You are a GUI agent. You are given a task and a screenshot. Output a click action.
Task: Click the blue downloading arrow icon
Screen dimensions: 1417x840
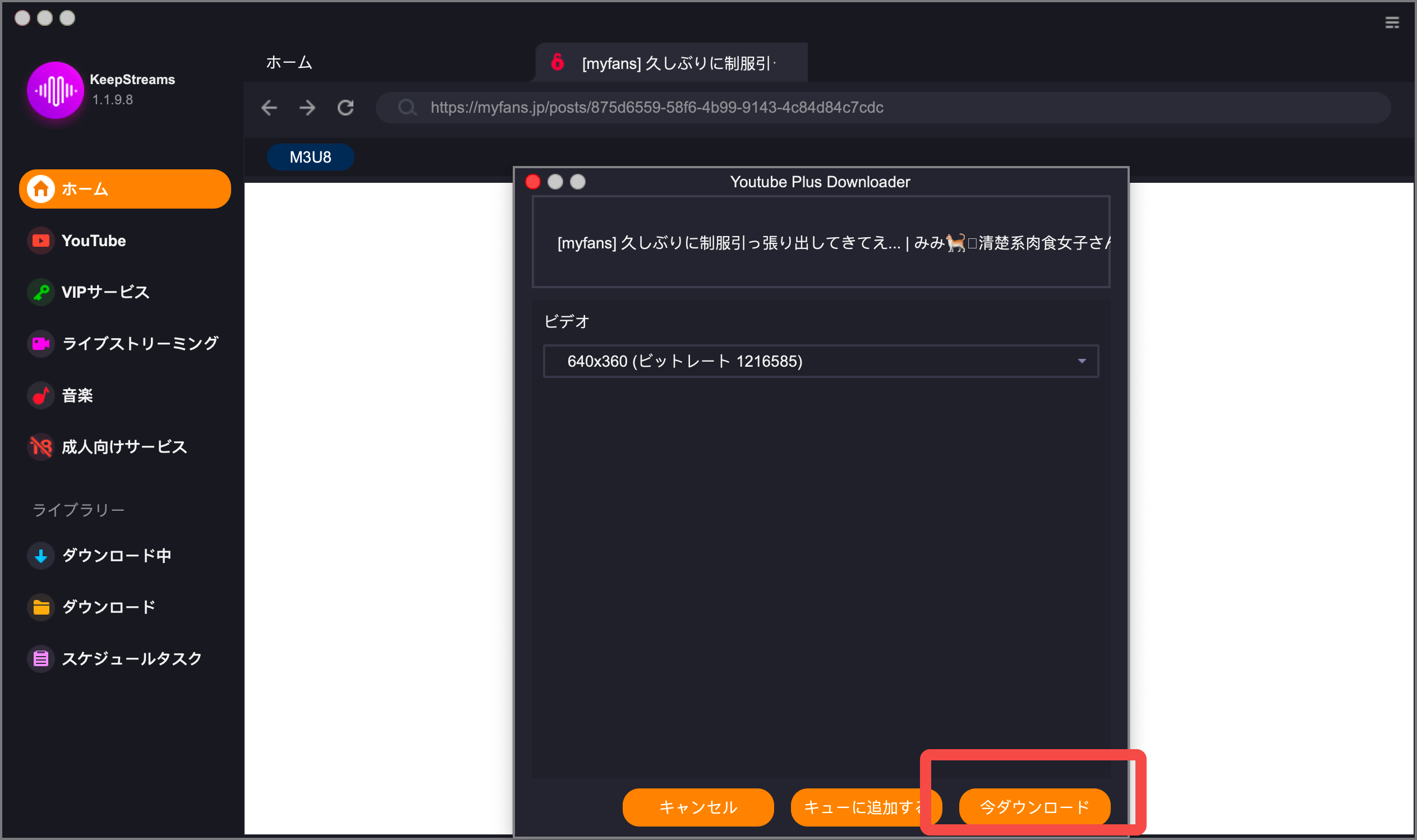point(41,555)
